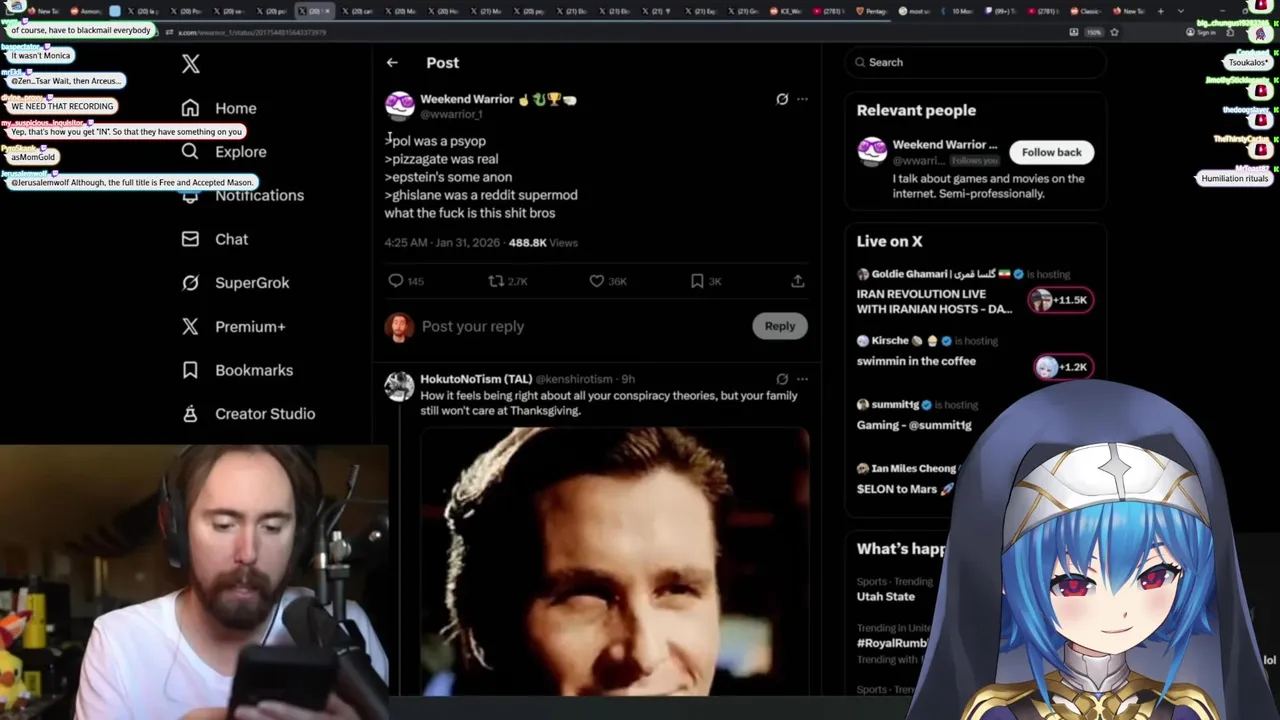This screenshot has width=1280, height=720.
Task: Click the Reply button
Action: pyautogui.click(x=779, y=326)
